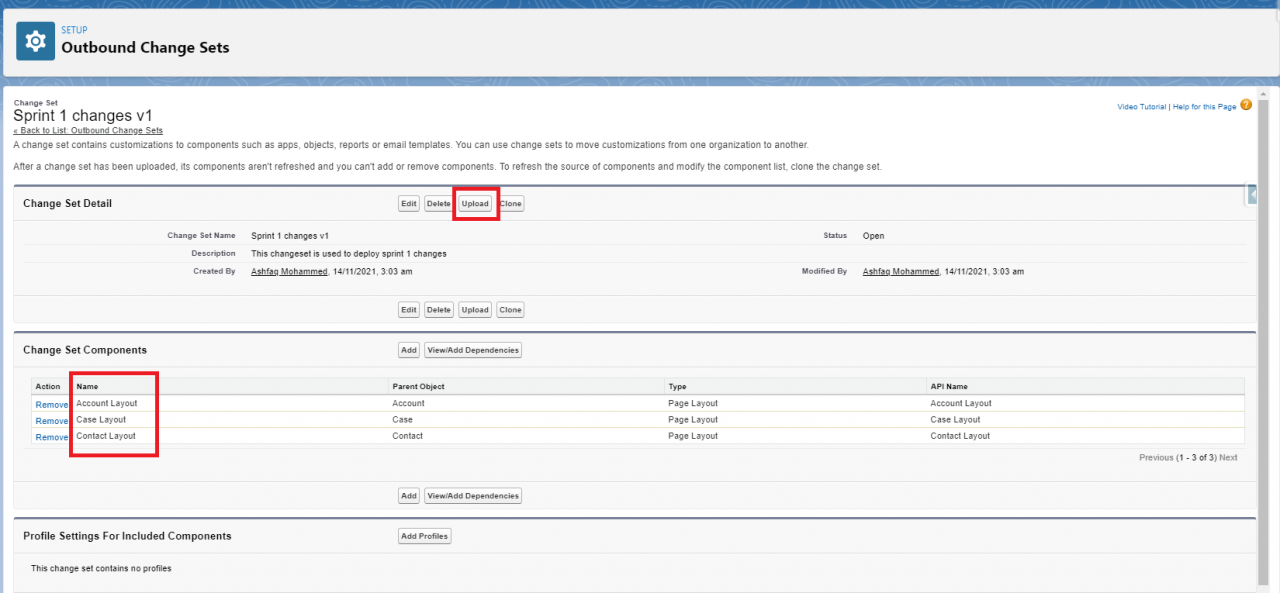Go Back to List: Outbound Change Sets
The width and height of the screenshot is (1280, 593).
pyautogui.click(x=87, y=130)
